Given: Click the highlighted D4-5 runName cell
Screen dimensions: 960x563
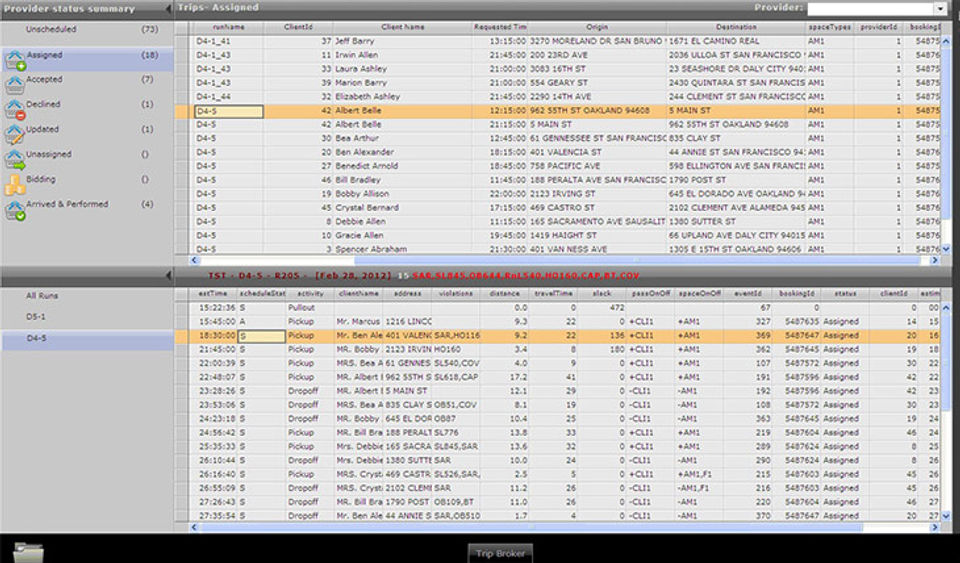Looking at the screenshot, I should [228, 111].
